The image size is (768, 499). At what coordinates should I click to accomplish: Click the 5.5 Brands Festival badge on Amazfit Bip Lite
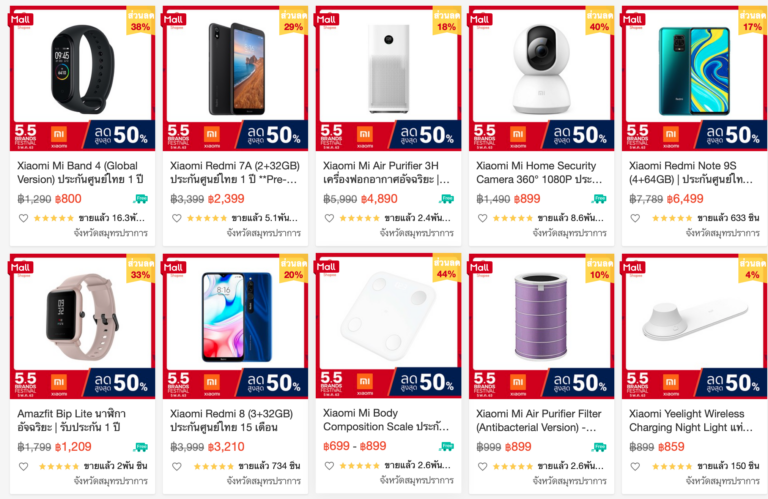point(26,382)
